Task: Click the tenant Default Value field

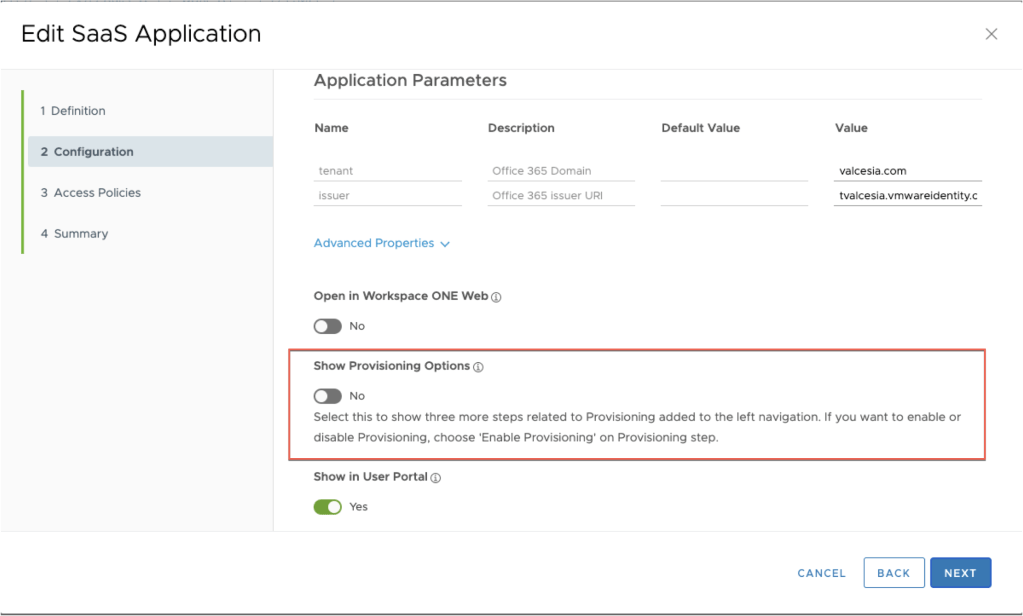Action: point(734,171)
